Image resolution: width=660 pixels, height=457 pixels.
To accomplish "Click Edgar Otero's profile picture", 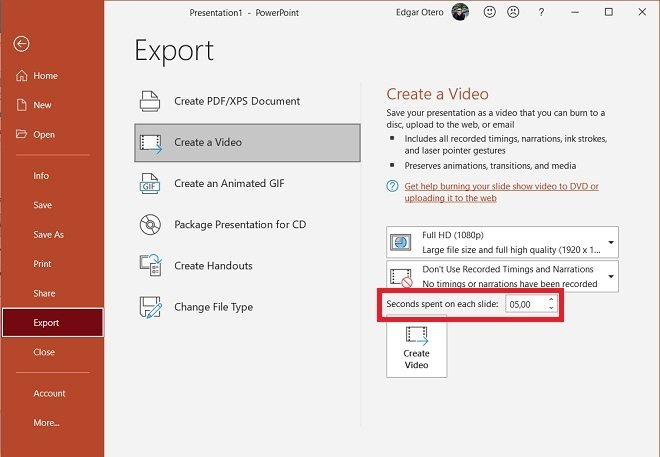I will click(460, 12).
